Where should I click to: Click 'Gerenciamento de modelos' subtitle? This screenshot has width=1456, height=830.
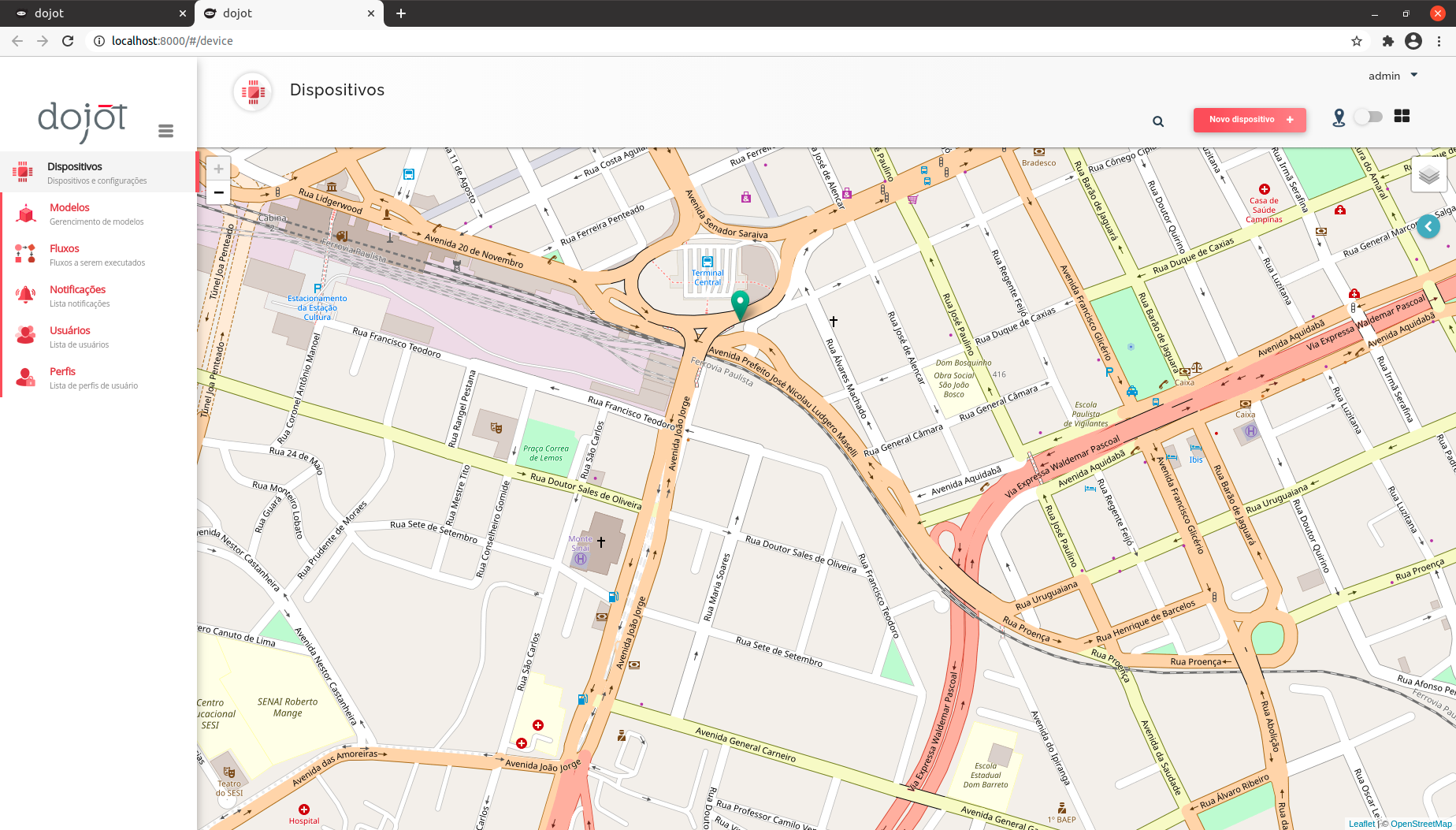[97, 222]
